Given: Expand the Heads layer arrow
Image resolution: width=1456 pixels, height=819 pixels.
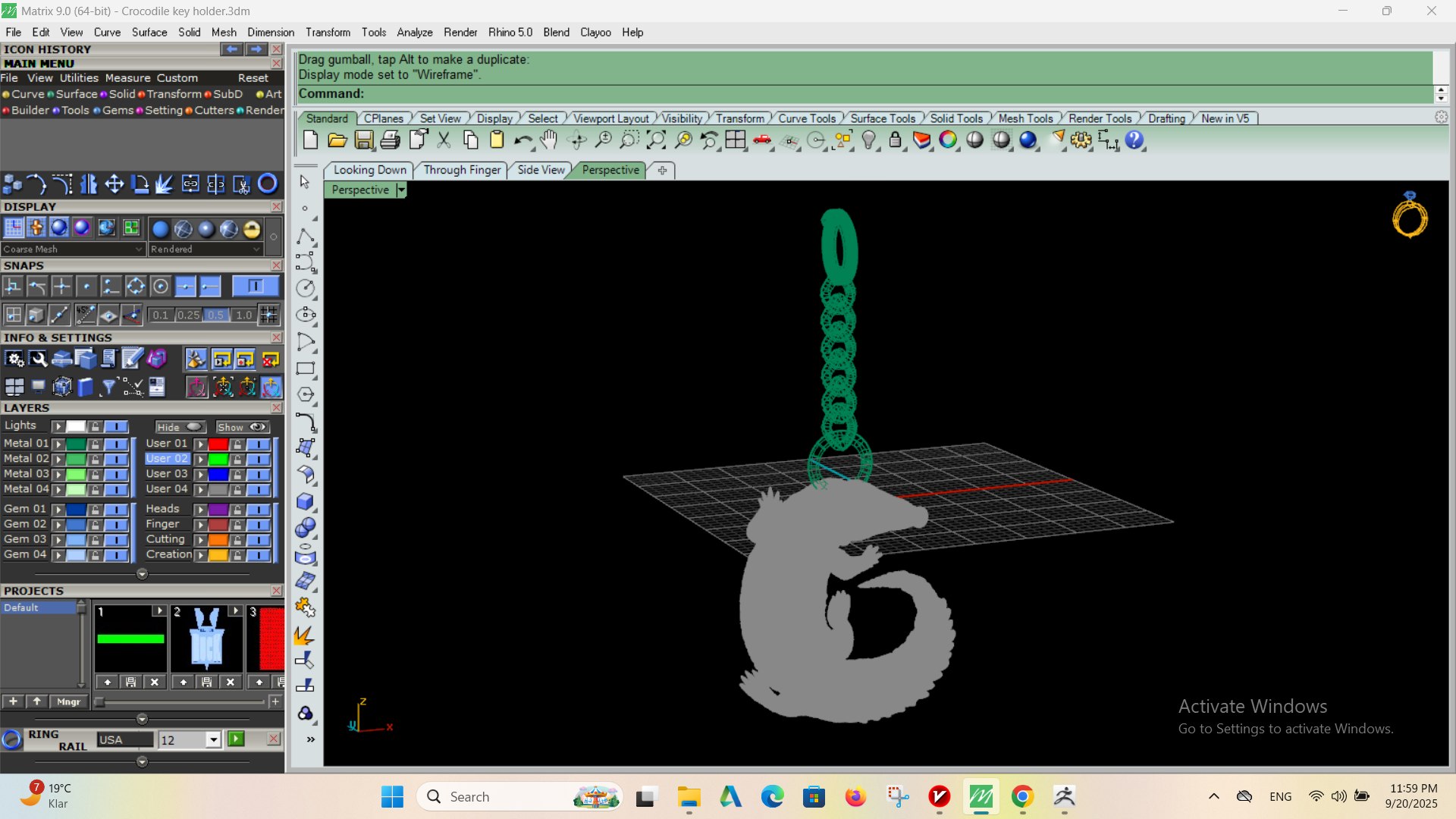Looking at the screenshot, I should coord(201,510).
